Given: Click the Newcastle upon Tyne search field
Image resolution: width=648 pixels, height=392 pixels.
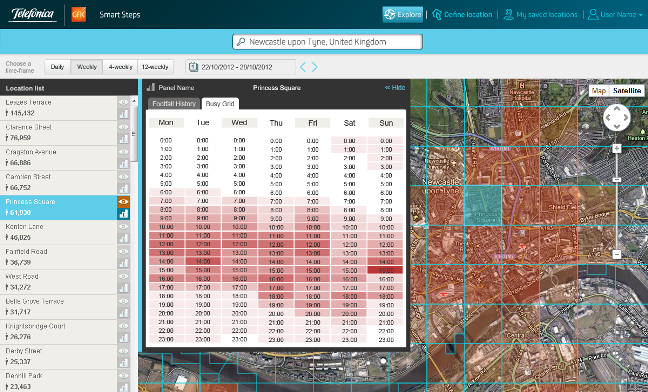Looking at the screenshot, I should (x=327, y=42).
